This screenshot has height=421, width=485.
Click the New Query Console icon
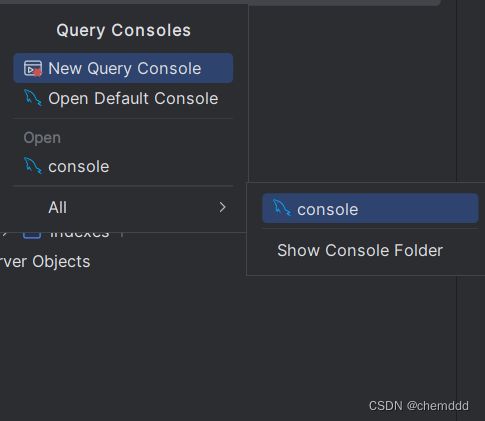33,68
